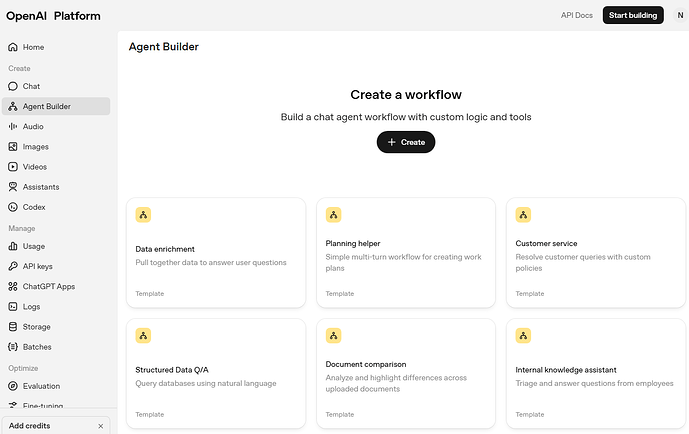Viewport: 689px width, 434px height.
Task: Open Codex from sidebar
Action: point(56,207)
